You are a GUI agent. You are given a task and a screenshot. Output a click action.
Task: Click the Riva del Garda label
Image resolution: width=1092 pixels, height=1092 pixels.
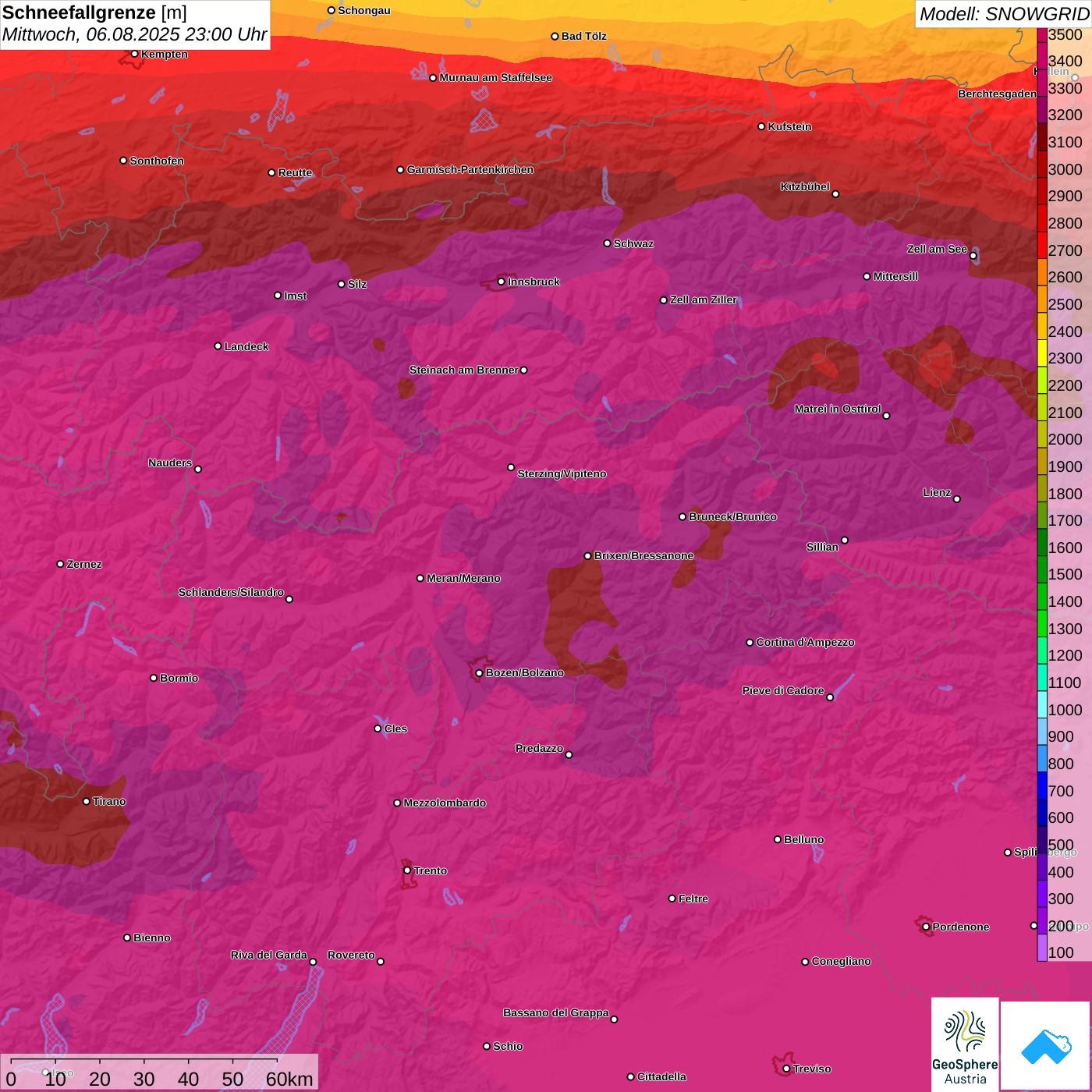pyautogui.click(x=269, y=955)
